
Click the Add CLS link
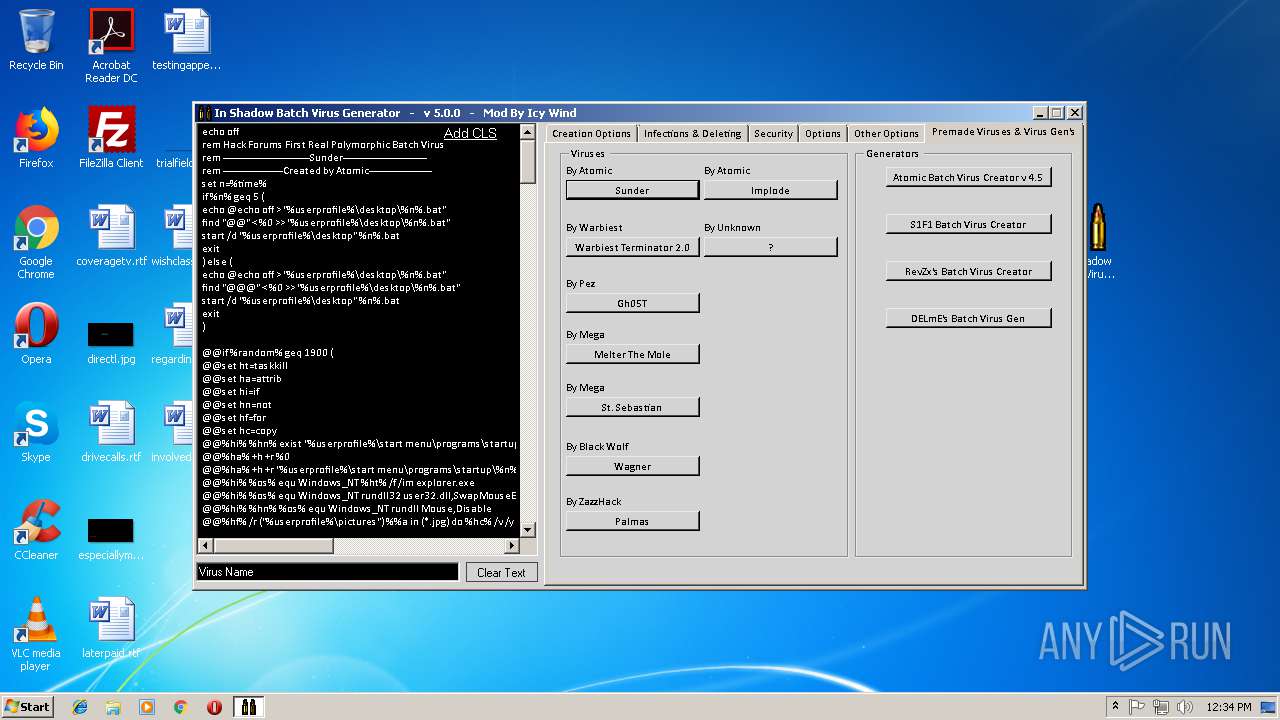(470, 133)
